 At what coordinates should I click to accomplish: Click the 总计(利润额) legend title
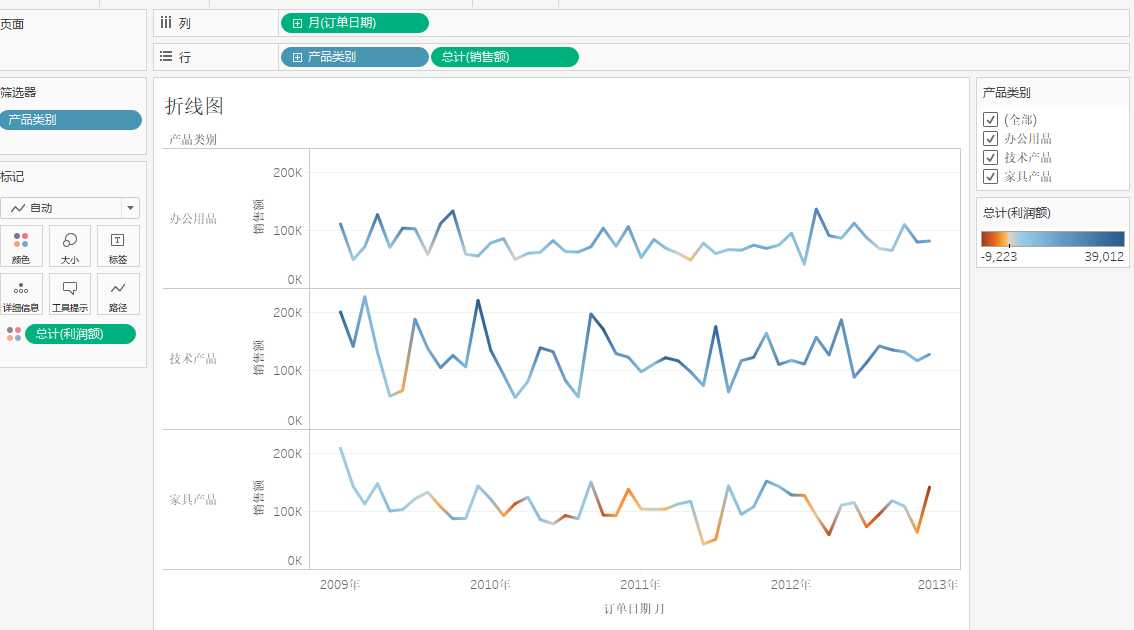pyautogui.click(x=1016, y=213)
